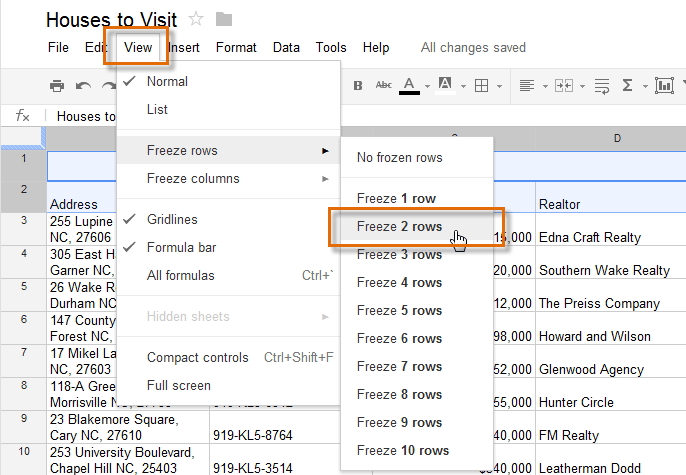Open the View menu

[138, 47]
